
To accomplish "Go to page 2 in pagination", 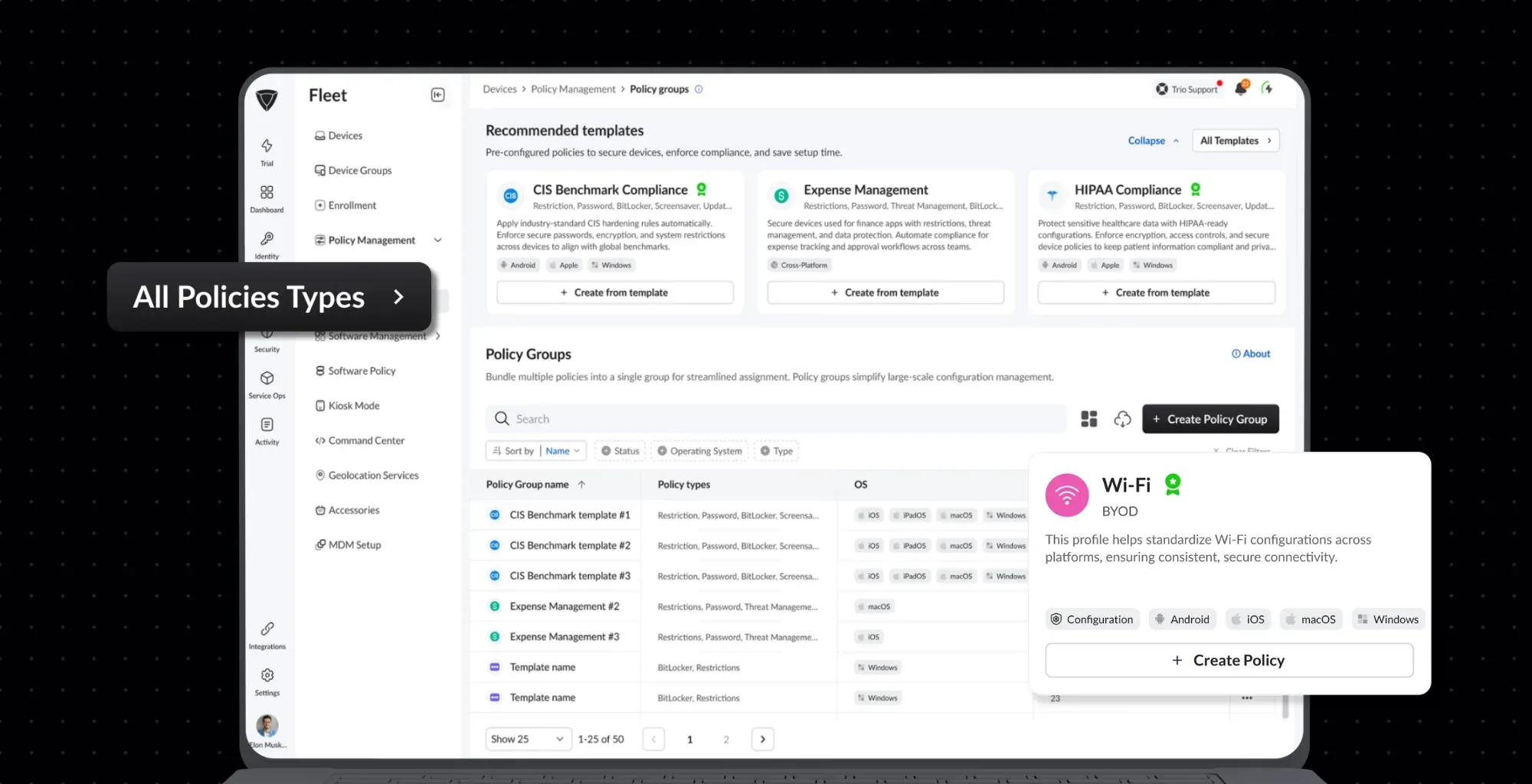I will (726, 740).
